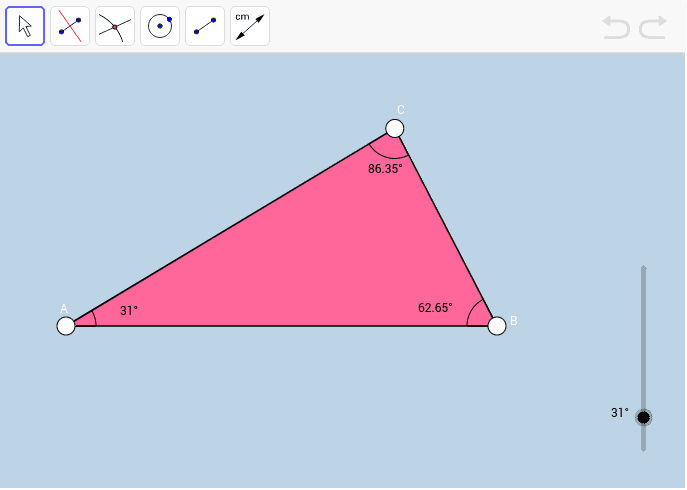This screenshot has height=490, width=687.
Task: Select the Segment tool
Action: point(205,26)
